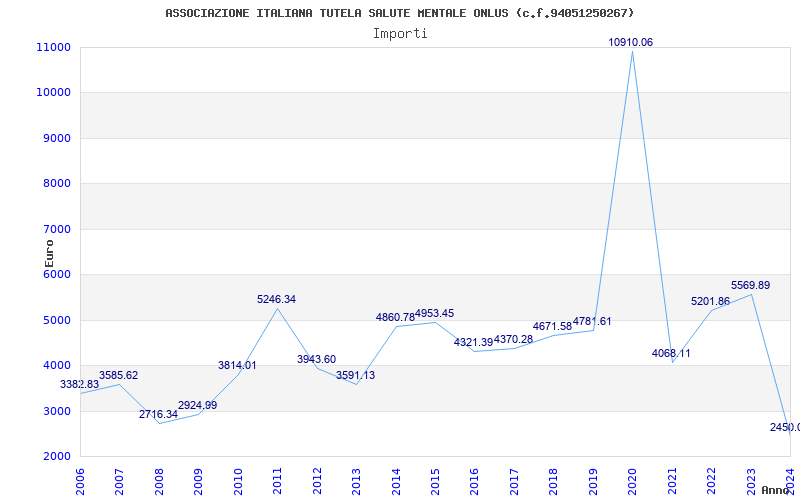Select the 3000 y-axis tick label
Viewport: 800px width, 500px height.
(56, 411)
